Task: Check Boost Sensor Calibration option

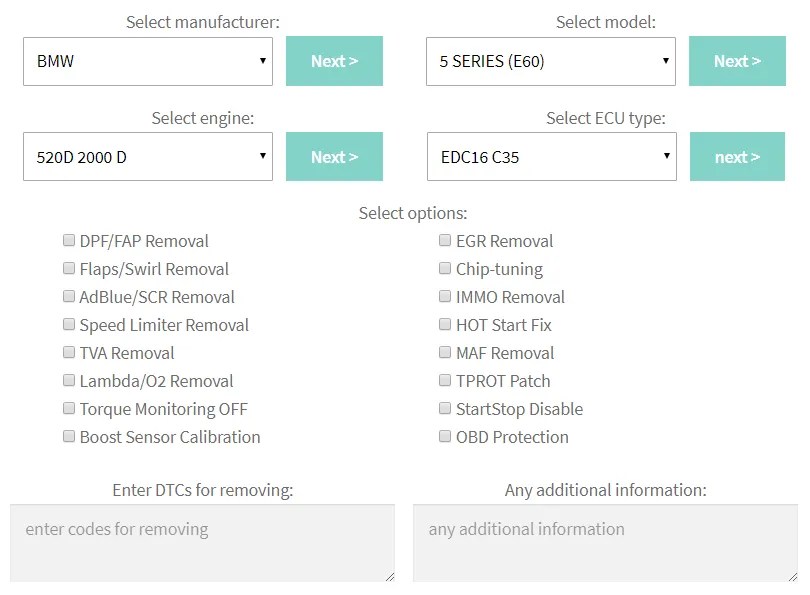Action: 69,436
